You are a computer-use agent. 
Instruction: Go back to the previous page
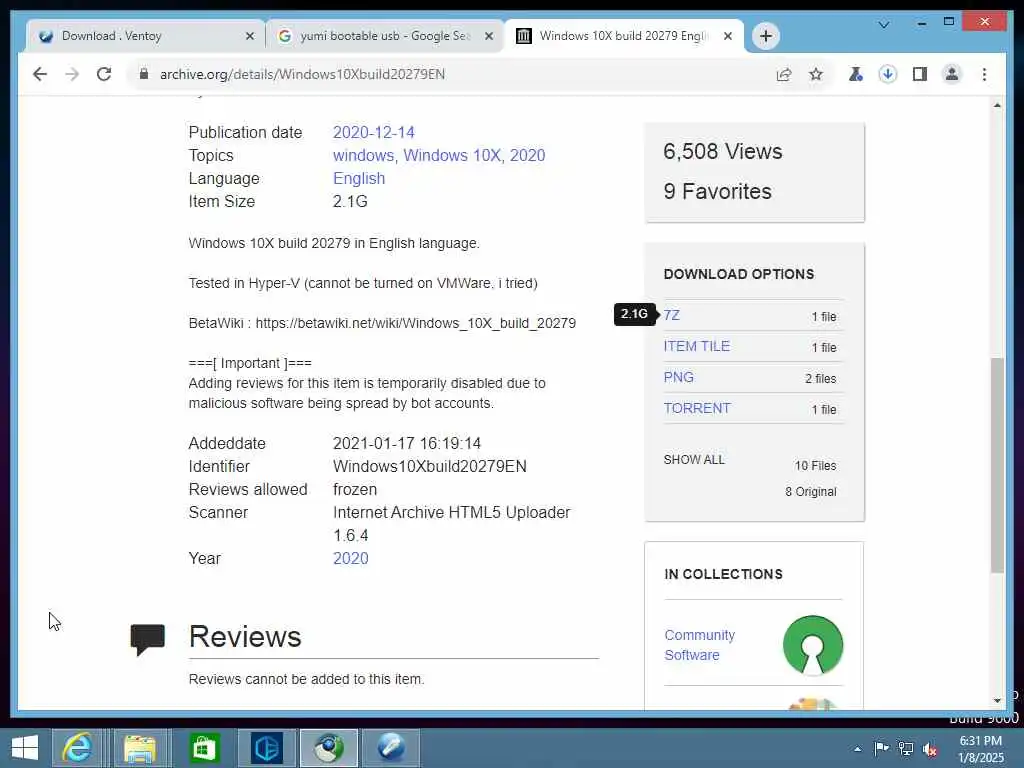[40, 74]
